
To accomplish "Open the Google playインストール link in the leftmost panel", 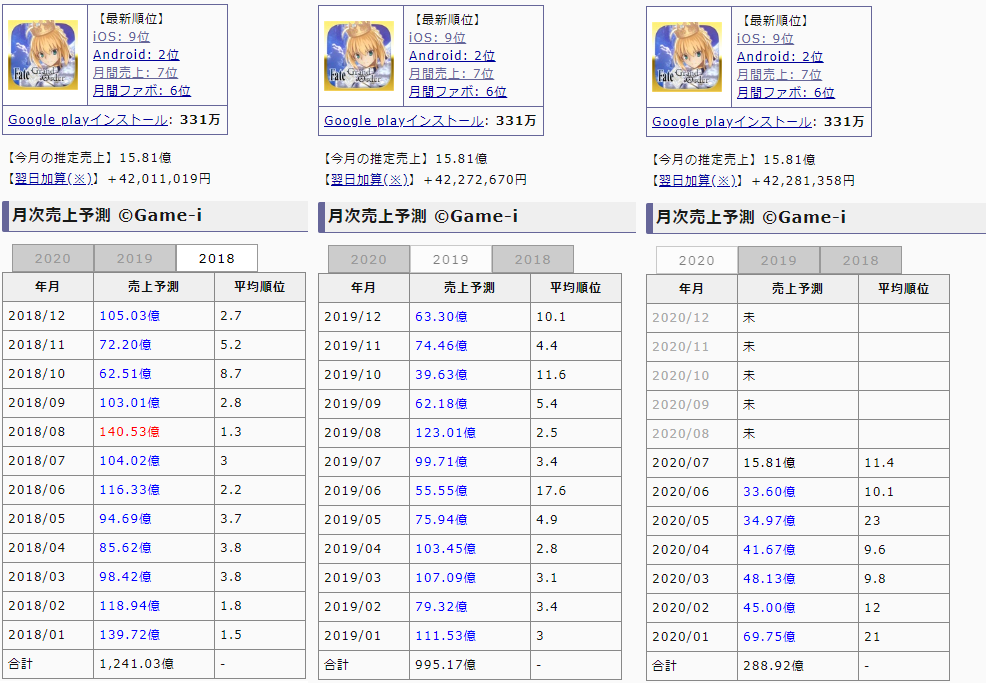I will [x=88, y=119].
